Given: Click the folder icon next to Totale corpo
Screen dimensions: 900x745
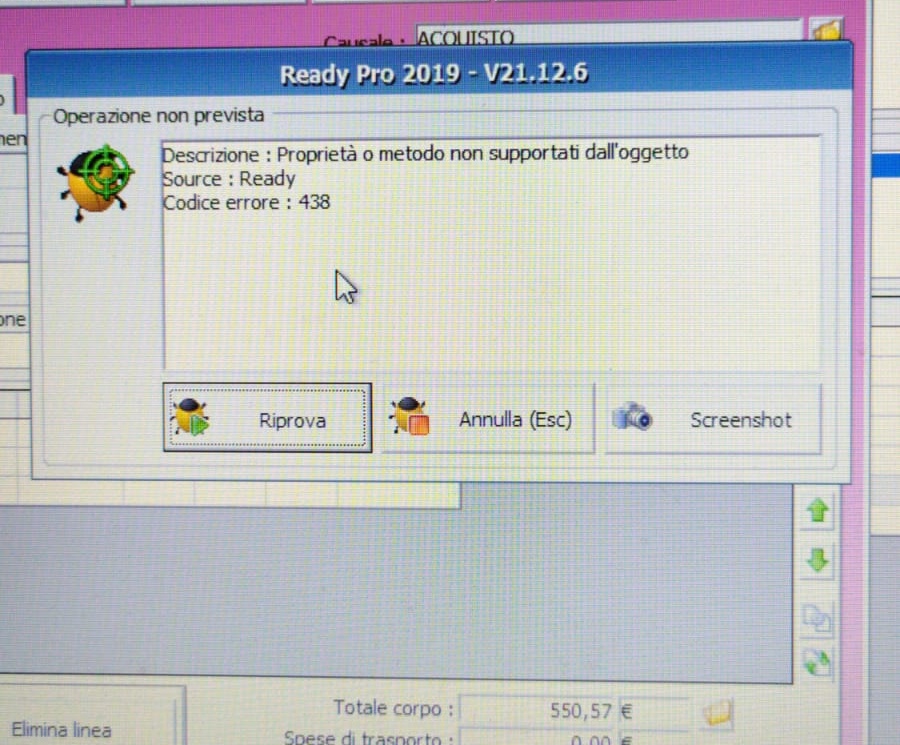Looking at the screenshot, I should point(717,712).
